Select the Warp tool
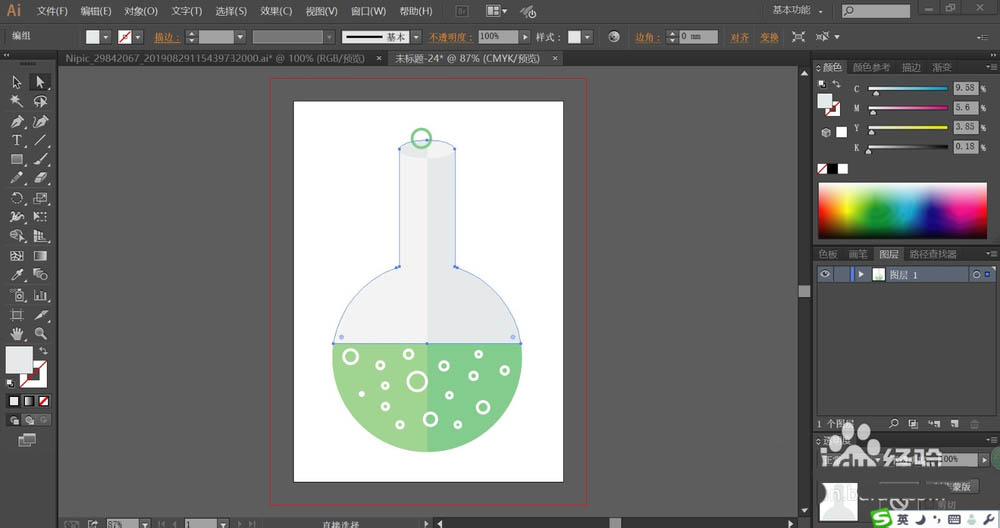The height and width of the screenshot is (528, 1000). [x=17, y=217]
